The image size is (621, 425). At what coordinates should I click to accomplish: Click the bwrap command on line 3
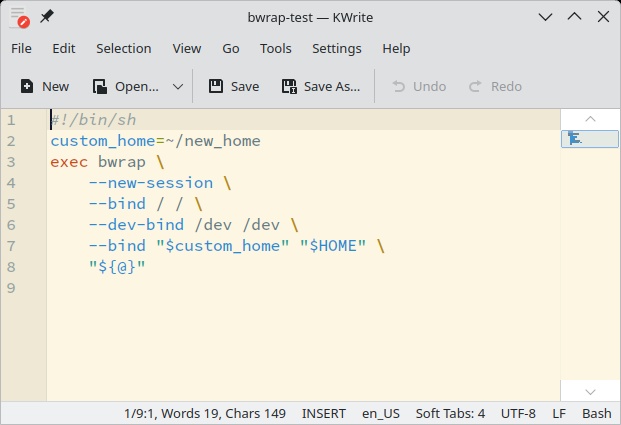(122, 162)
